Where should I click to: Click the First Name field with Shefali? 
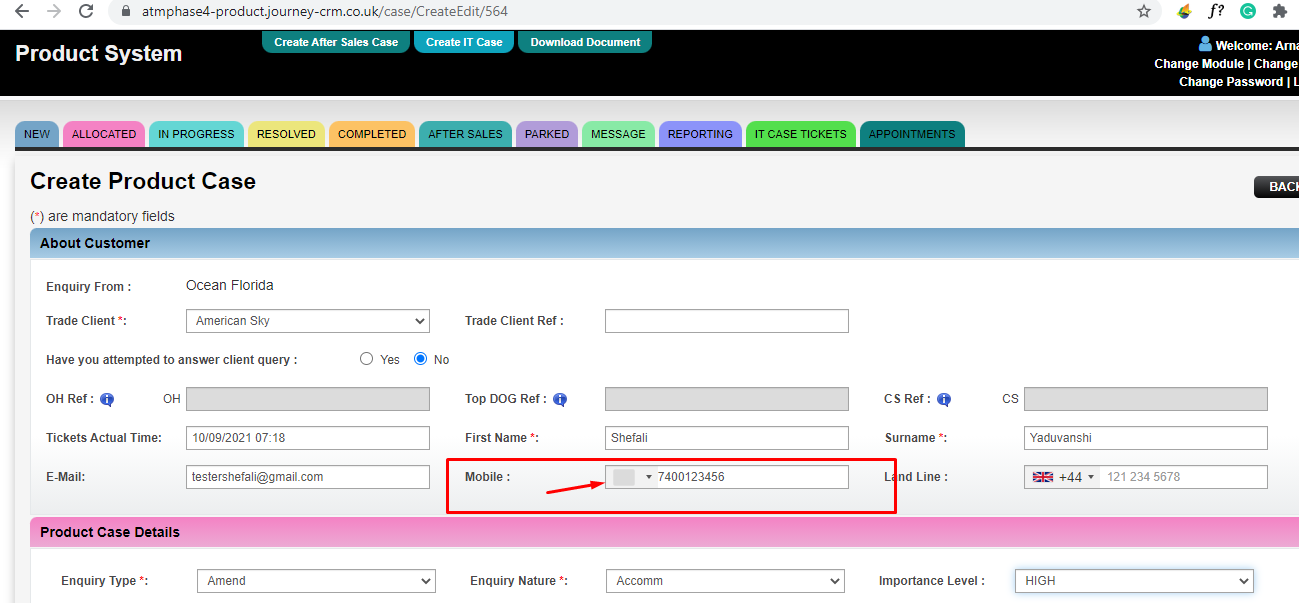(x=727, y=438)
